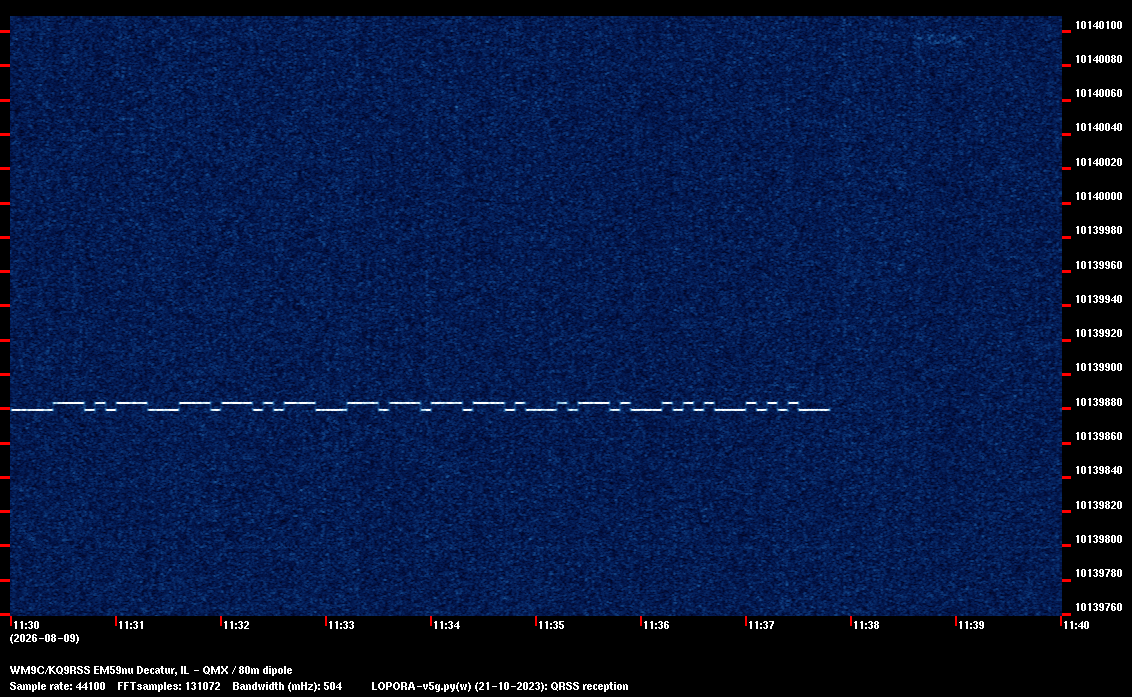Click the 11:39 time axis label
1132x697 pixels.
971,625
